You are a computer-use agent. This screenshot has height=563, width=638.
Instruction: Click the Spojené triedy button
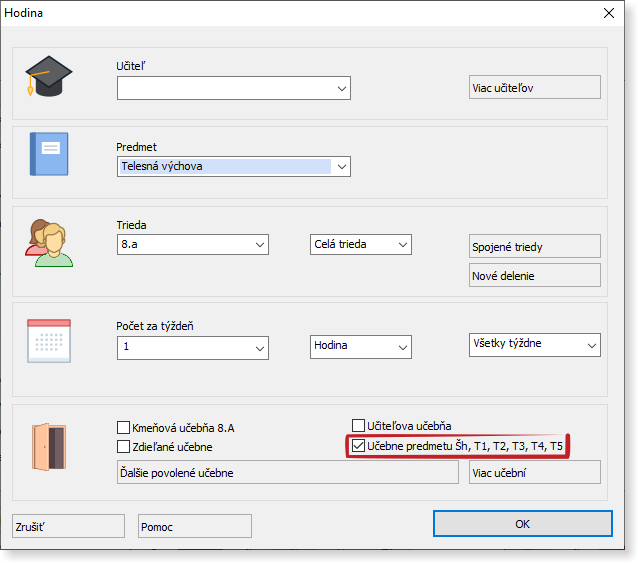point(535,246)
